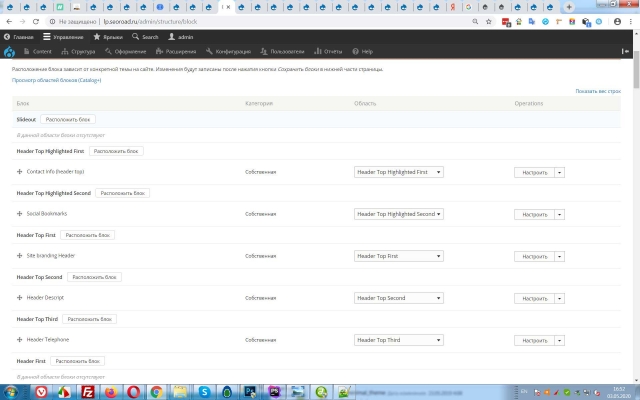Click Настроить button for Header Descript
This screenshot has width=640, height=400.
click(x=534, y=298)
